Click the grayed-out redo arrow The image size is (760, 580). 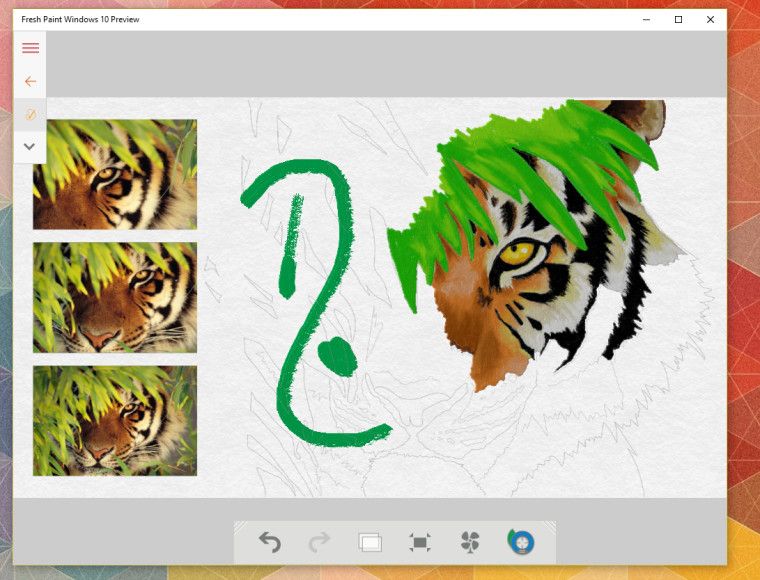tap(319, 542)
